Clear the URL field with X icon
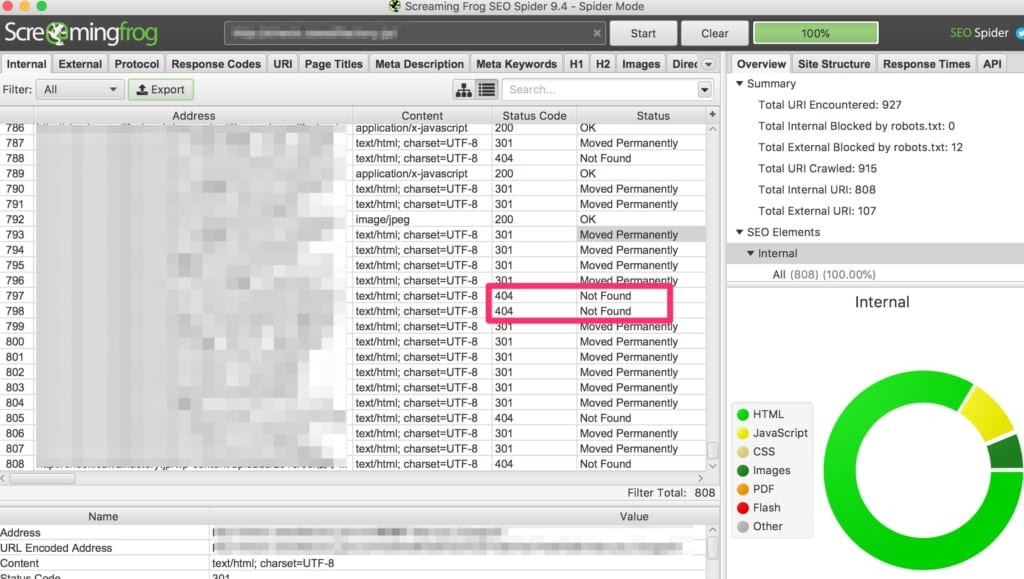Image resolution: width=1024 pixels, height=579 pixels. coord(597,33)
